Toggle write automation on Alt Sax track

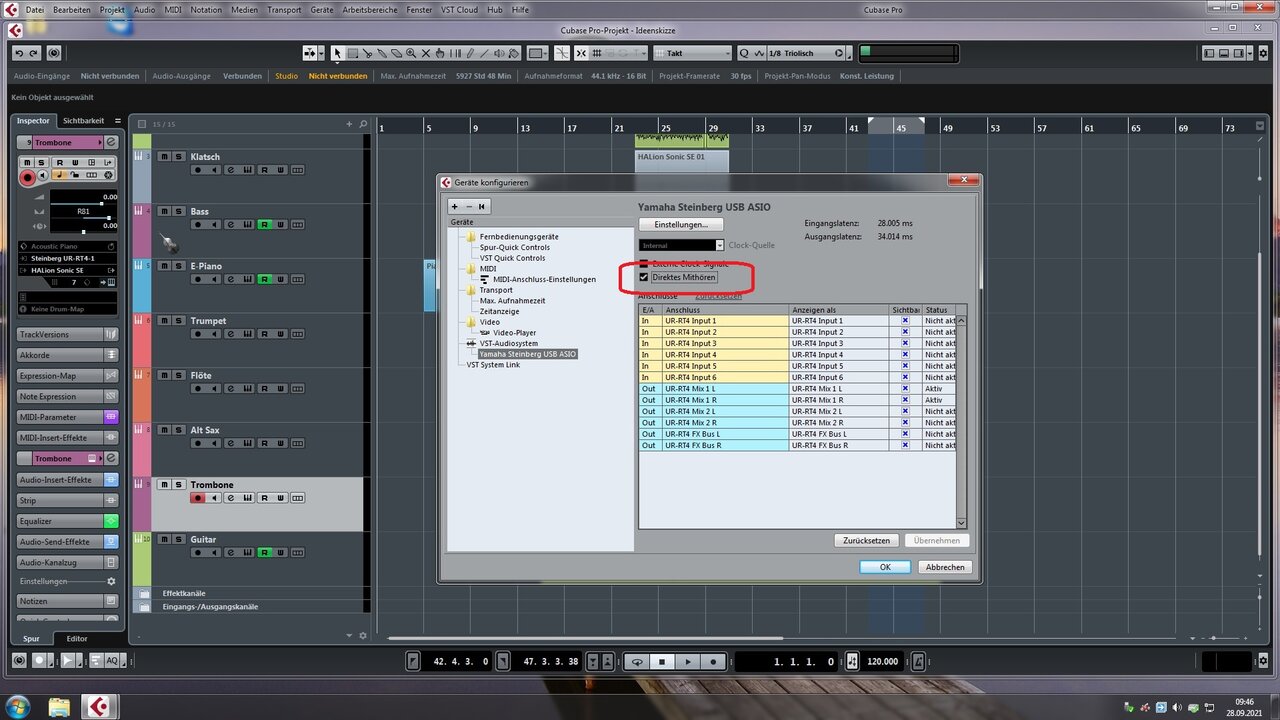(x=280, y=443)
